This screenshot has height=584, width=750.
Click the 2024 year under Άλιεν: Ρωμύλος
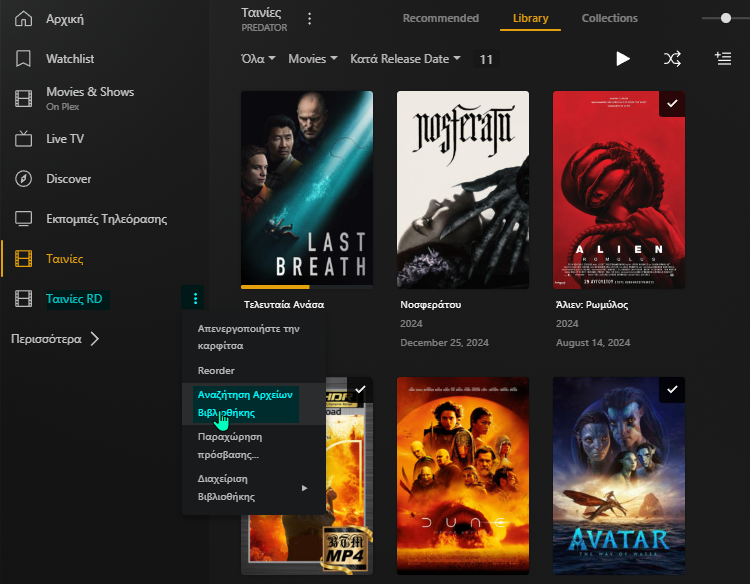point(567,324)
